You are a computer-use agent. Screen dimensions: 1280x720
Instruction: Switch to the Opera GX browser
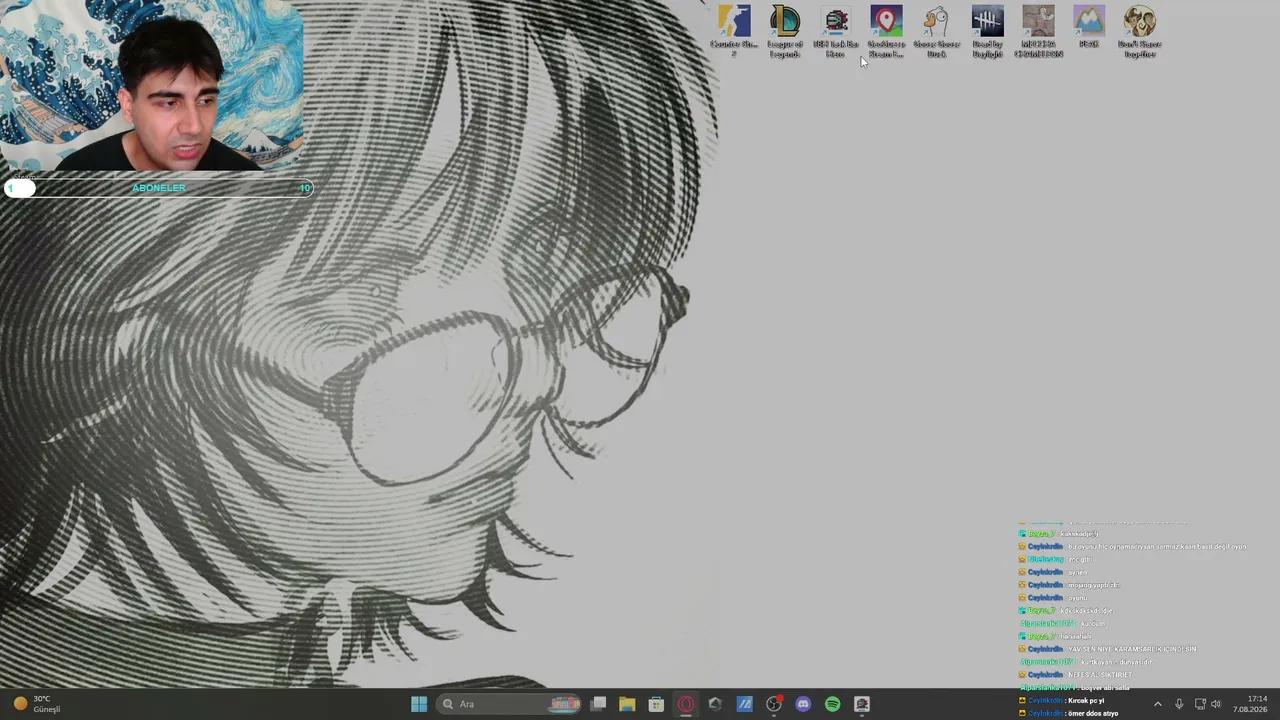(686, 704)
